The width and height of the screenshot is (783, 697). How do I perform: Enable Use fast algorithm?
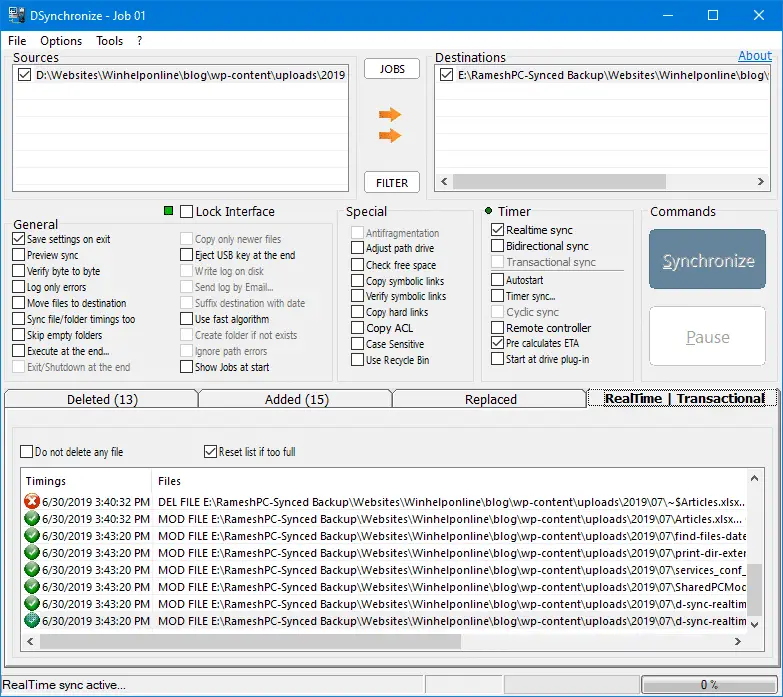[186, 319]
